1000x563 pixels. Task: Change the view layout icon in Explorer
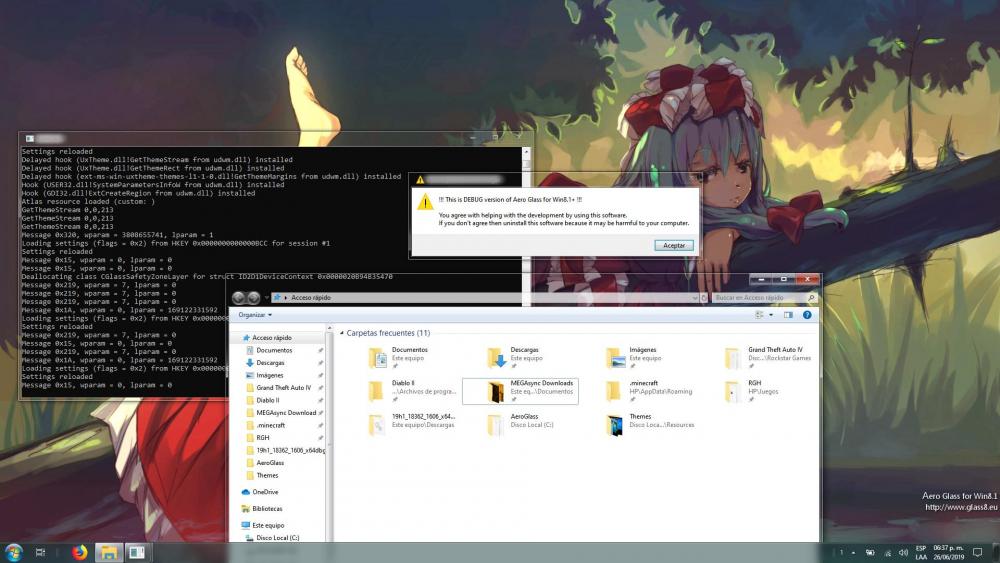pos(759,315)
